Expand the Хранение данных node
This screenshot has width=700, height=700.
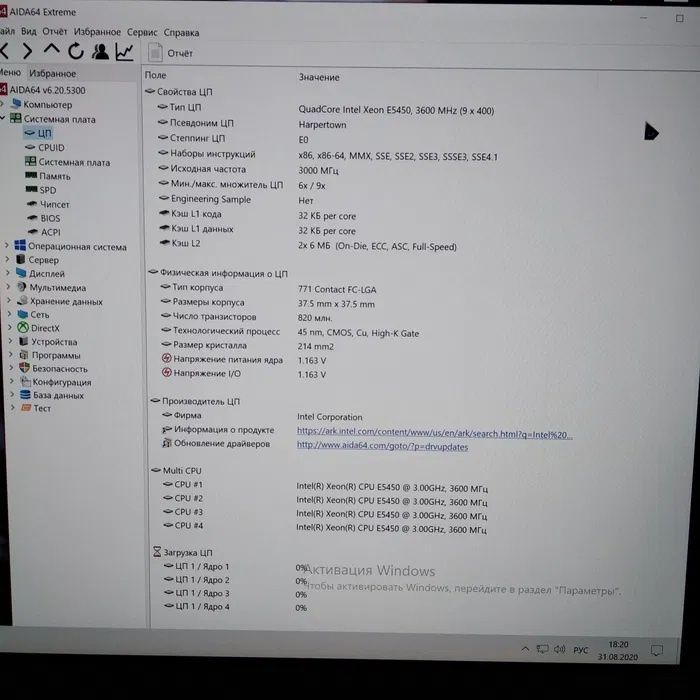(x=9, y=300)
